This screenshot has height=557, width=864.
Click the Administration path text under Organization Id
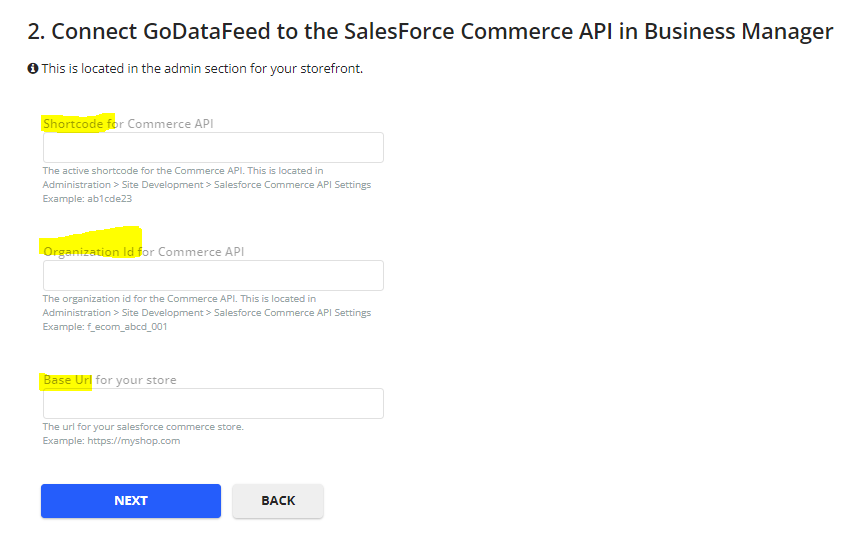[x=207, y=312]
